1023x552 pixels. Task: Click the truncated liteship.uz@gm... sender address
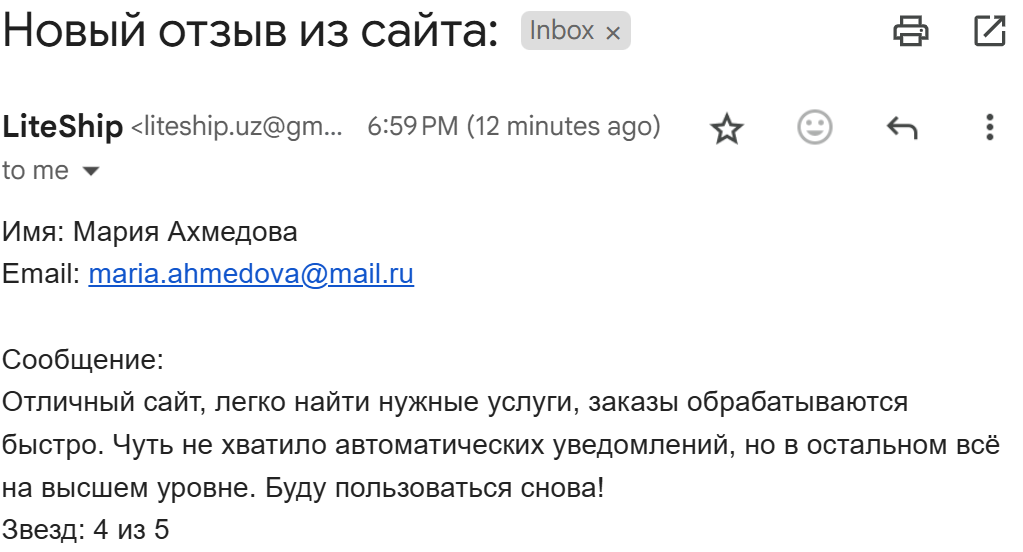(237, 127)
